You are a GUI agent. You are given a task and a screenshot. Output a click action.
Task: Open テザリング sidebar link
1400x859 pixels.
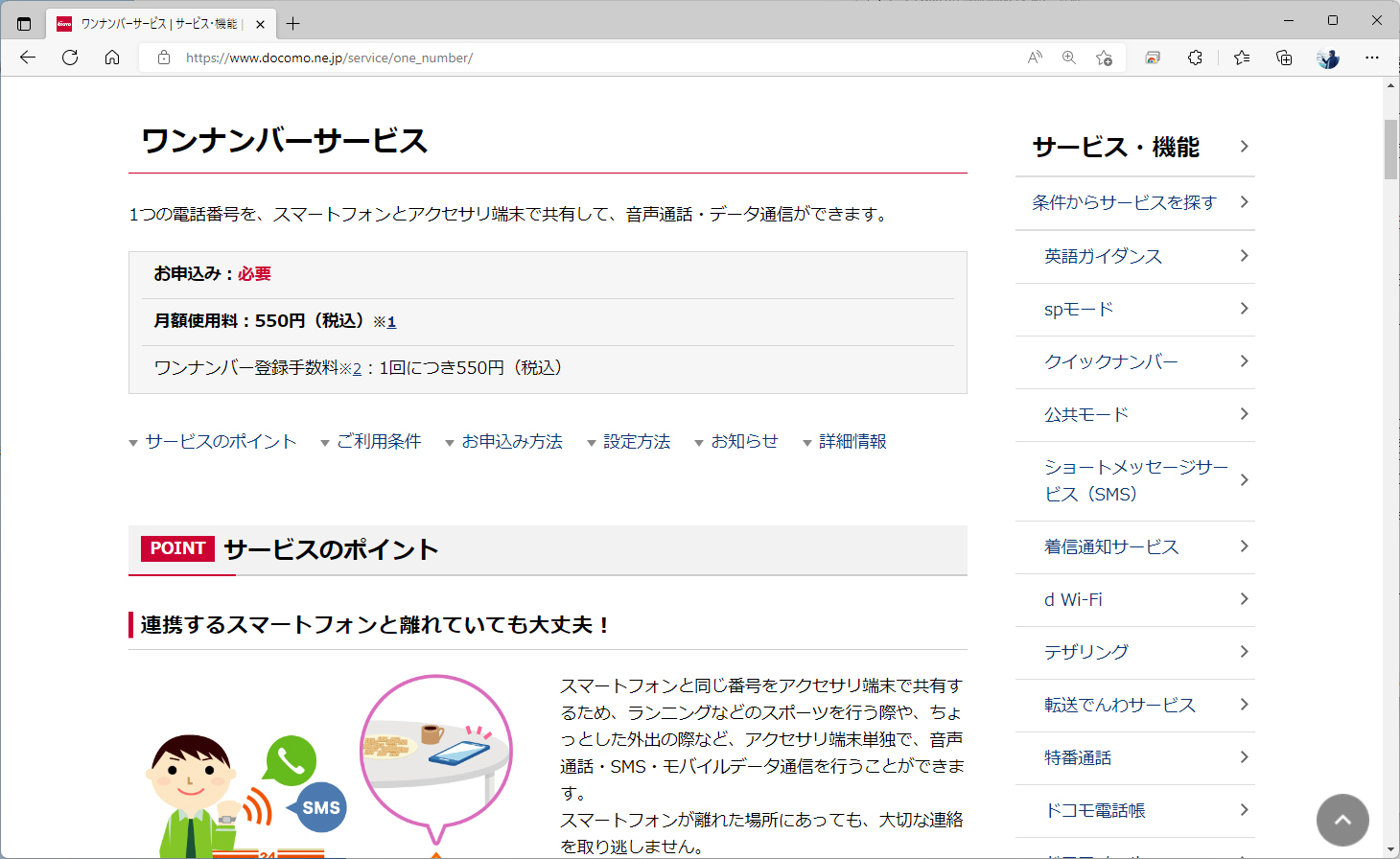point(1135,652)
